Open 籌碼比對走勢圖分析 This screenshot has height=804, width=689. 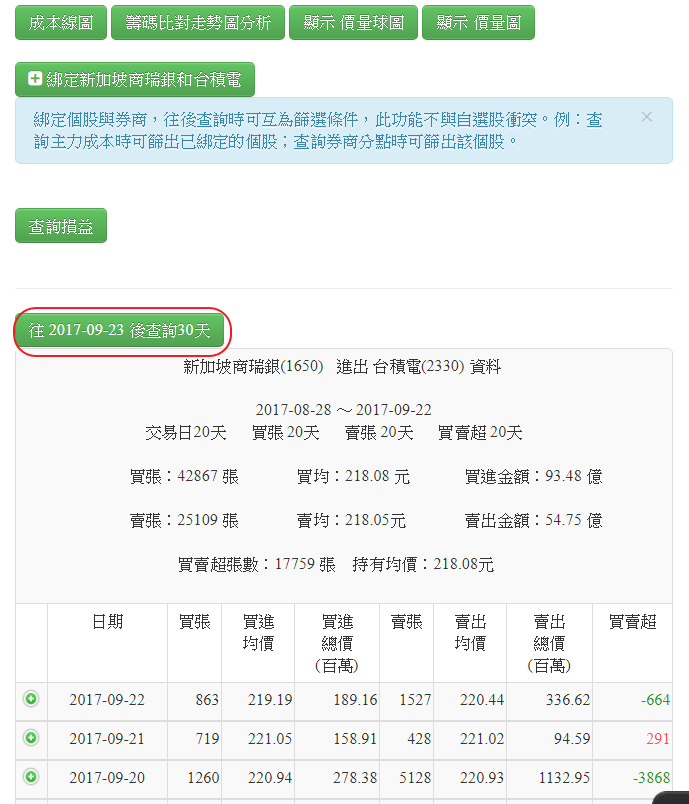198,23
